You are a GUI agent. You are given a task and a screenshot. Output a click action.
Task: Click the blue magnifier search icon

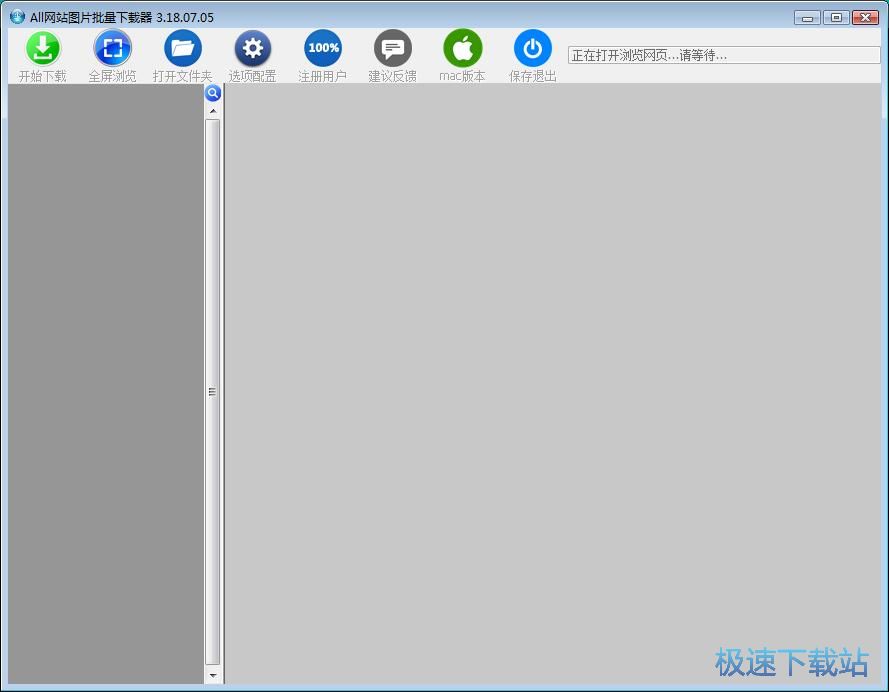(213, 93)
